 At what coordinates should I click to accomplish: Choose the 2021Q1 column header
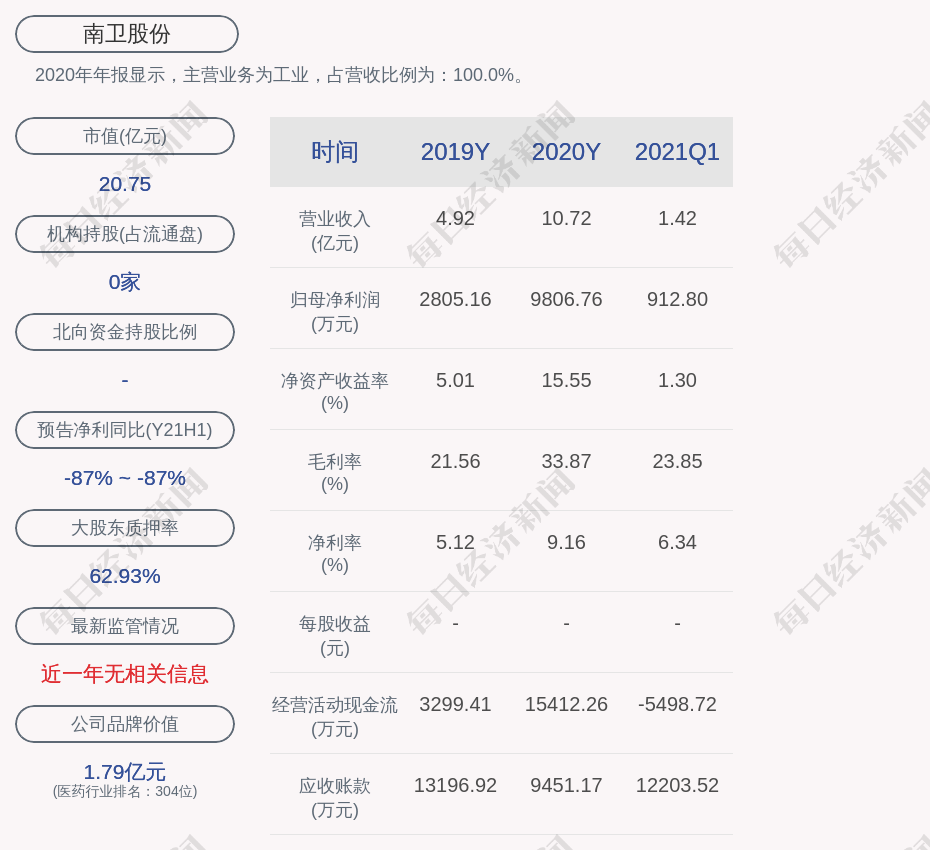pyautogui.click(x=677, y=152)
